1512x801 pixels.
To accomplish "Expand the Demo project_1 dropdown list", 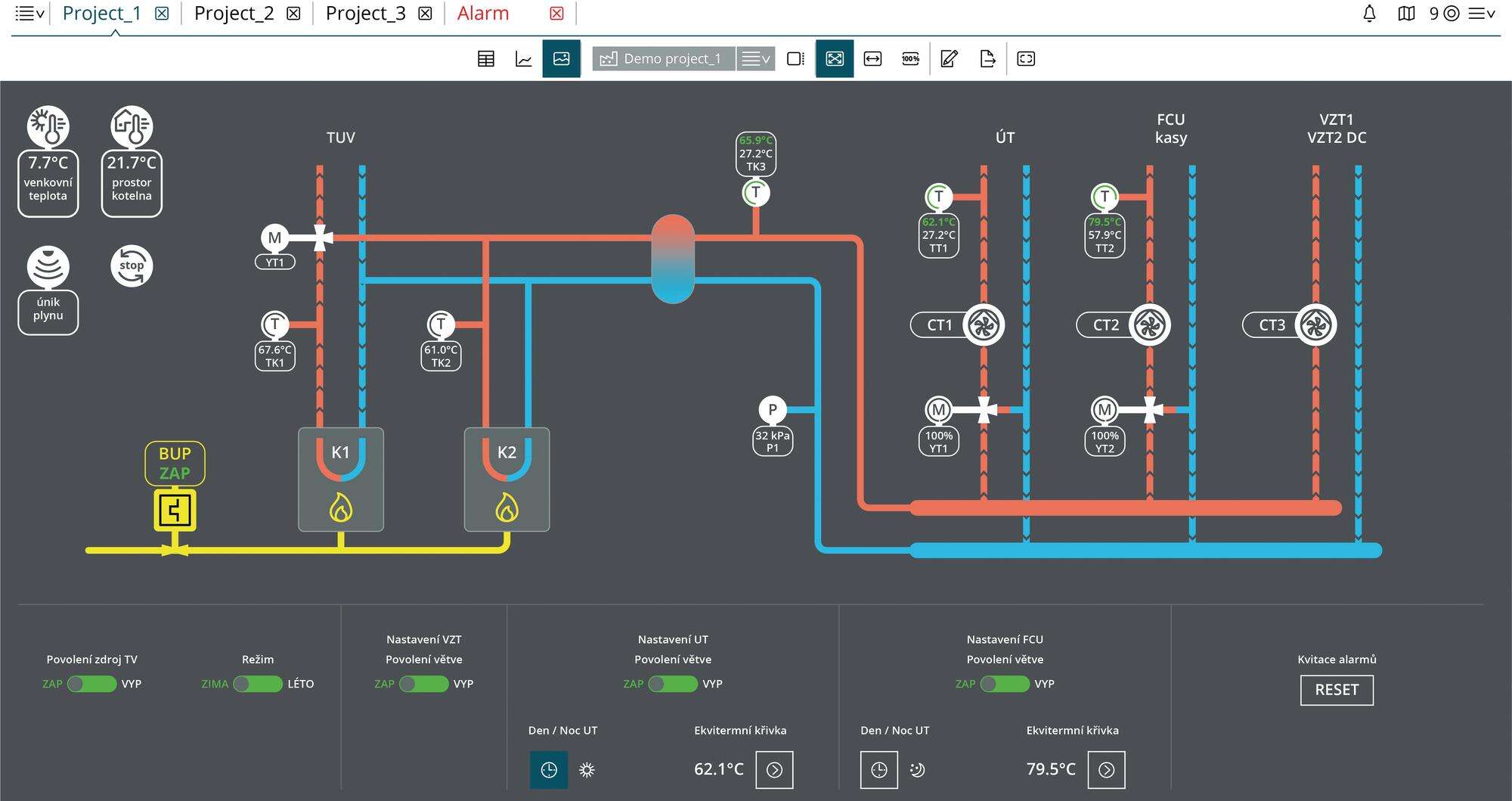I will 755,59.
